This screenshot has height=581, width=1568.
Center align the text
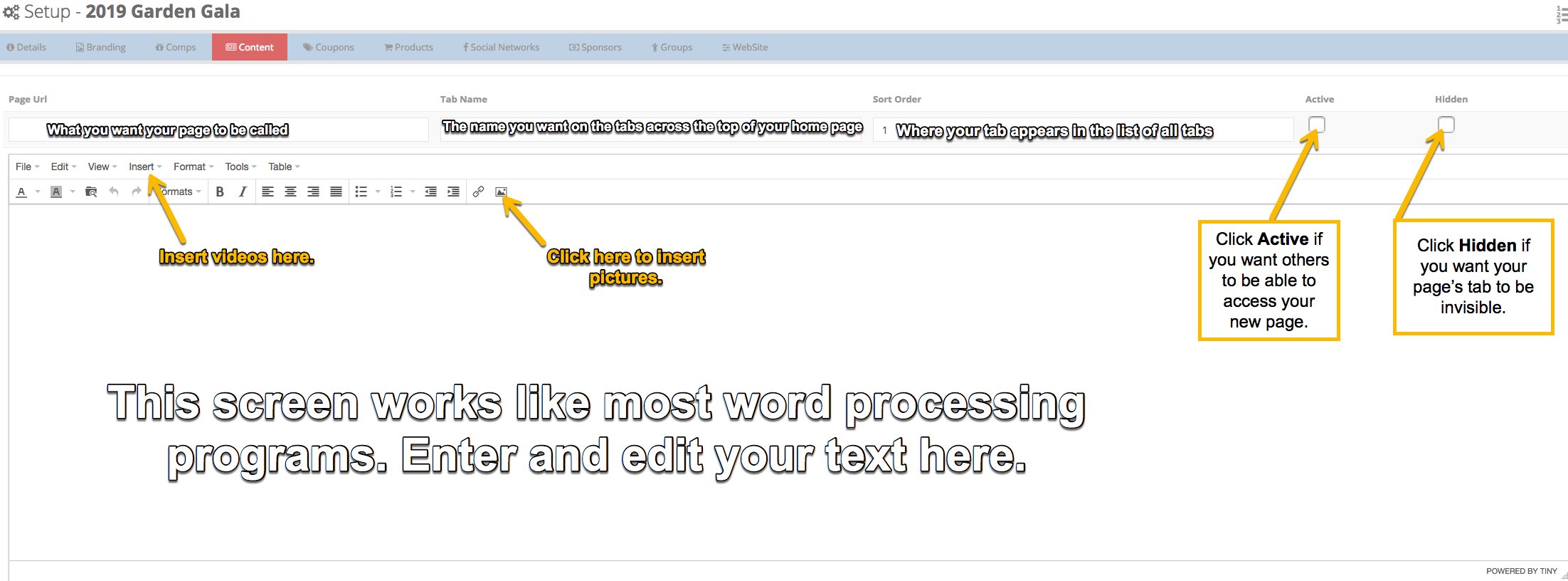click(x=290, y=192)
